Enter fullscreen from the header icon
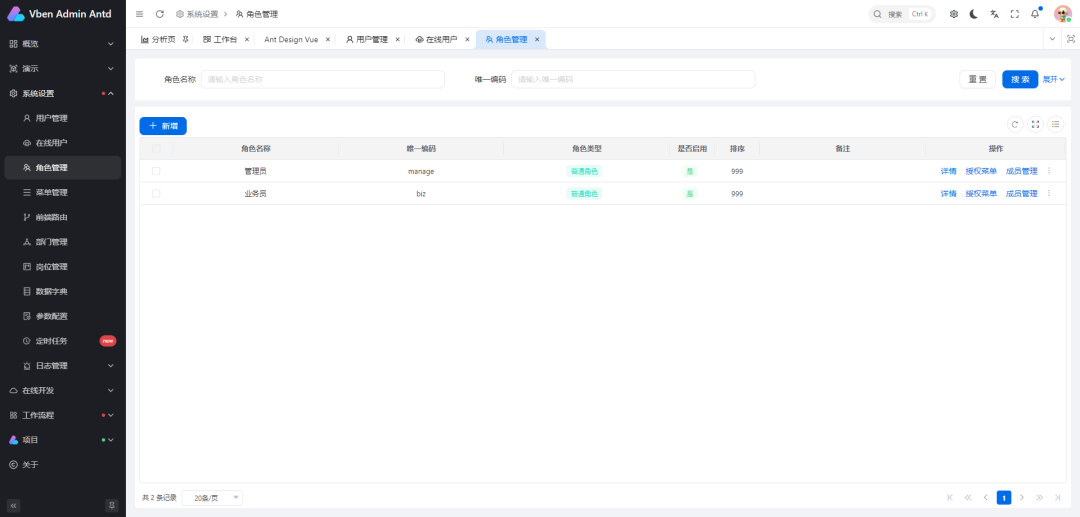Viewport: 1080px width, 517px height. 1015,14
